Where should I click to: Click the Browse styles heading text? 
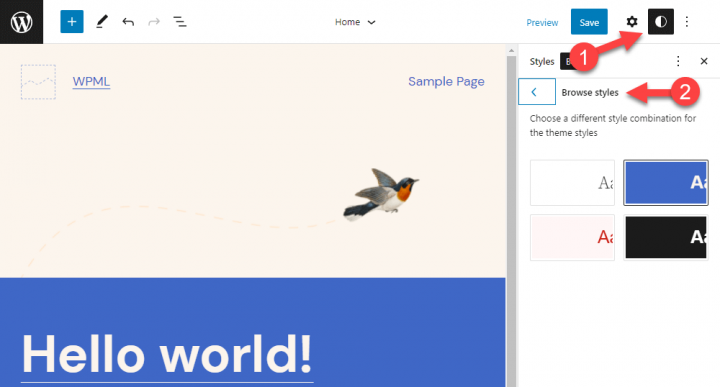(590, 92)
